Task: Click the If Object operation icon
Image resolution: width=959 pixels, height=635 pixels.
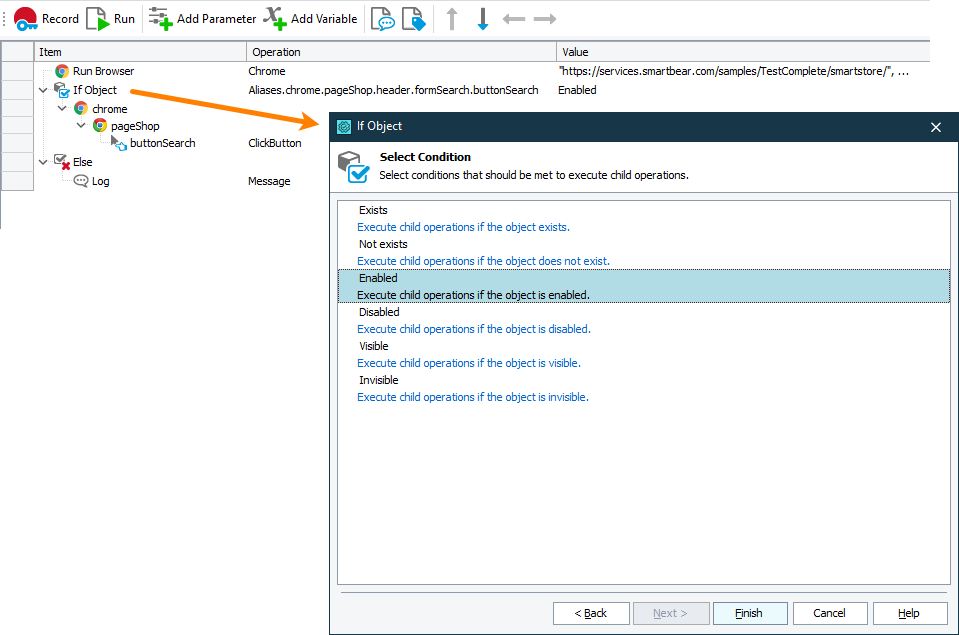Action: pos(62,91)
